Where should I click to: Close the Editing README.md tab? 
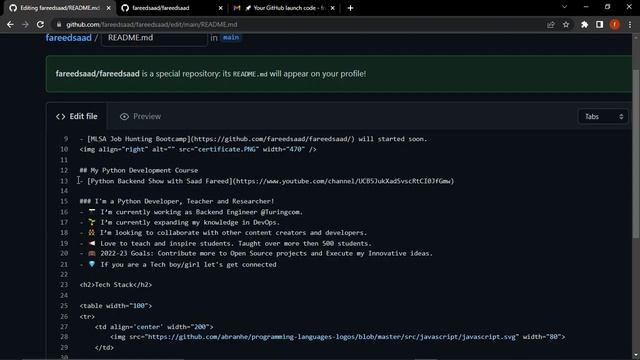coord(109,8)
